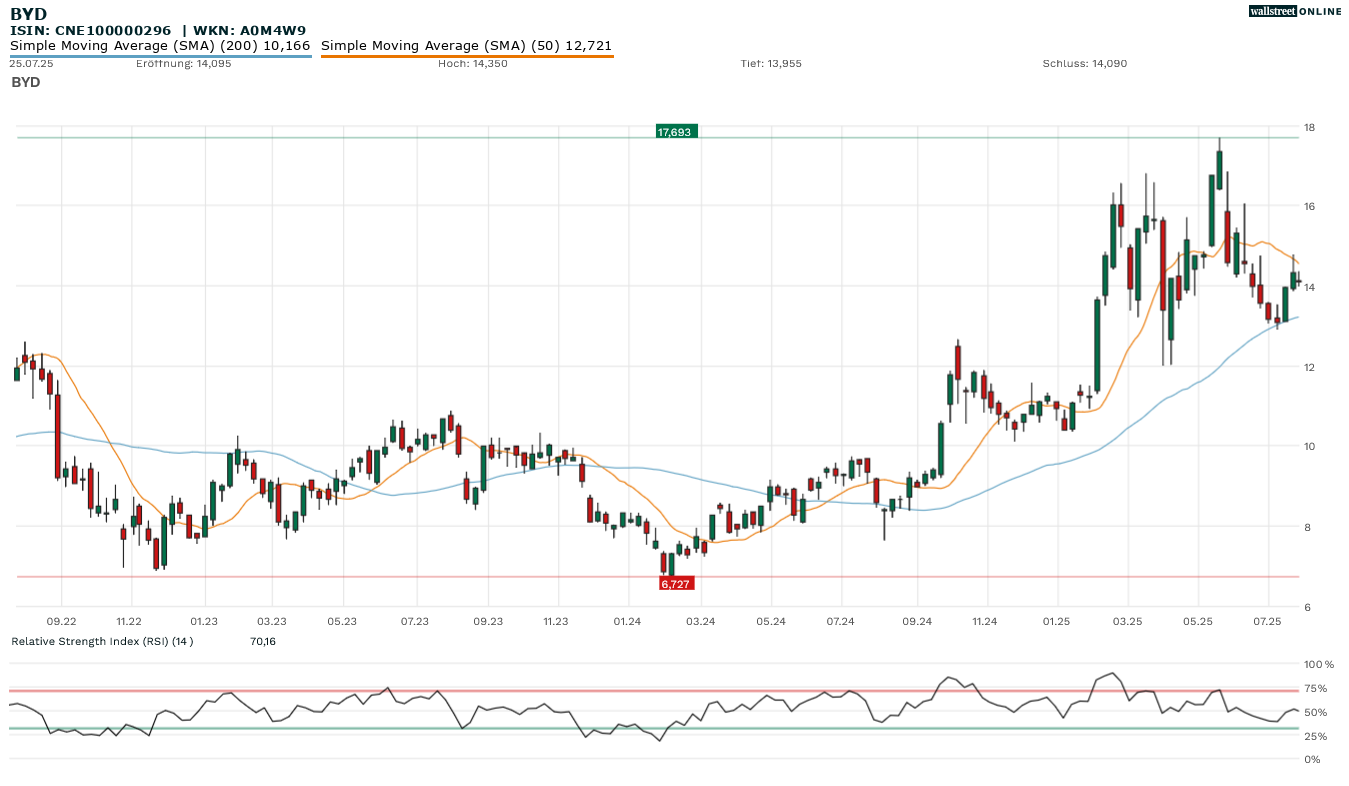Click the wallstreet ONLINE logo
This screenshot has height=786, width=1349.
pyautogui.click(x=1295, y=11)
